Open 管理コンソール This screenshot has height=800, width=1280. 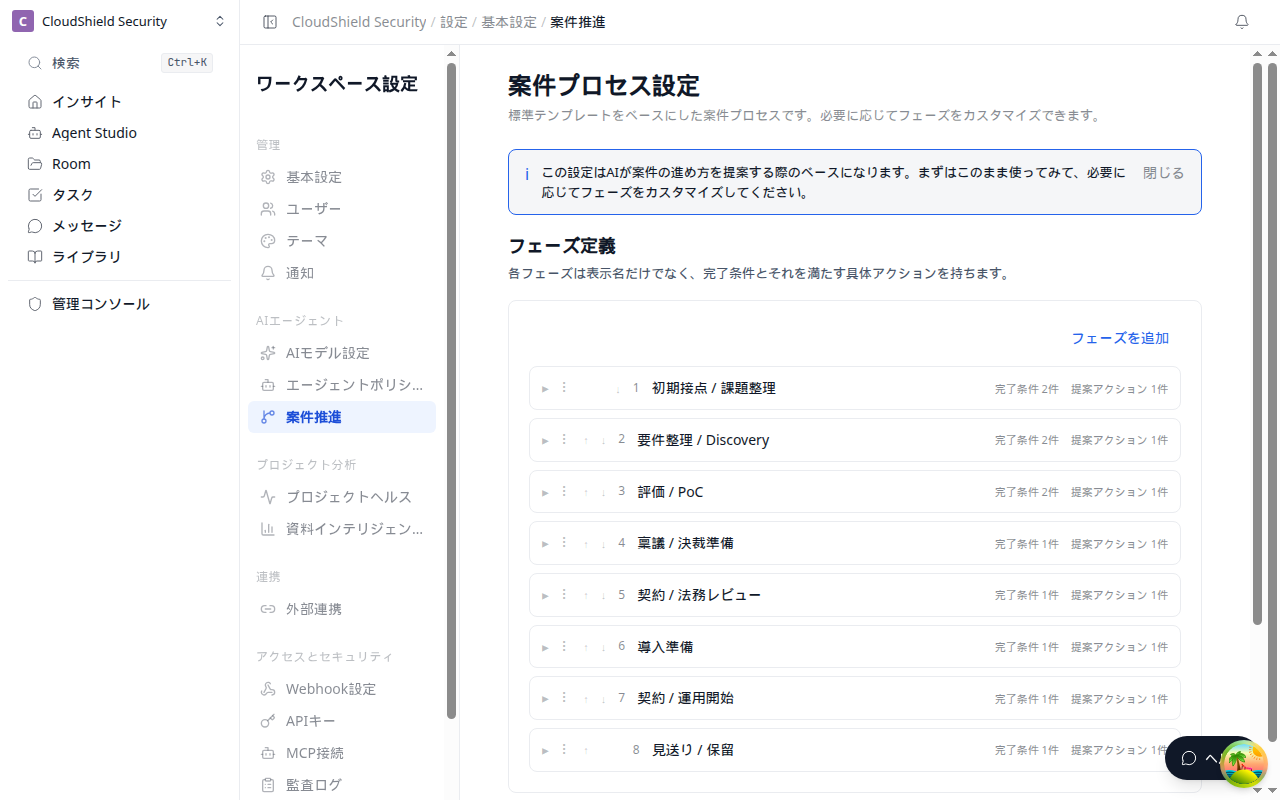pyautogui.click(x=120, y=304)
